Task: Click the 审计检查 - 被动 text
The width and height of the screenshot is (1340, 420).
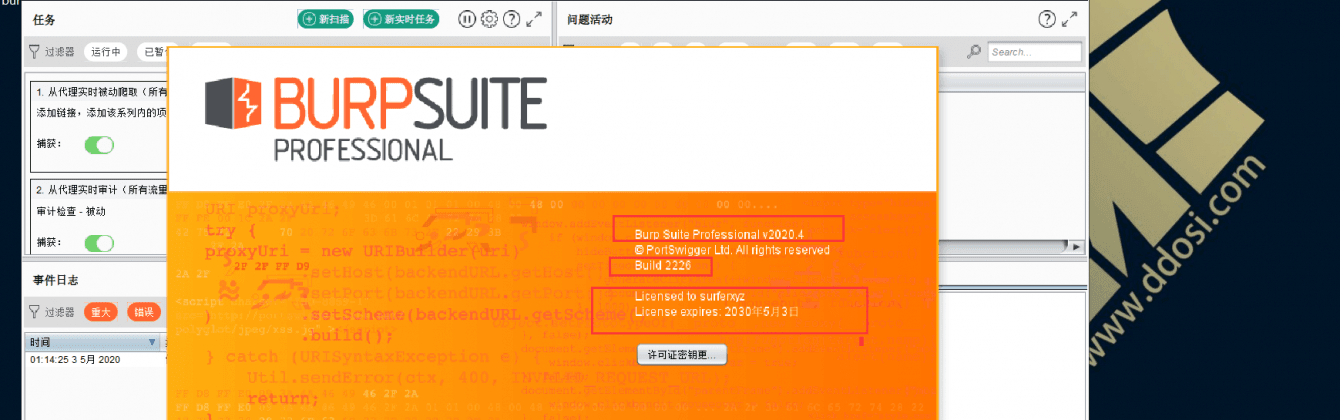Action: click(x=71, y=211)
